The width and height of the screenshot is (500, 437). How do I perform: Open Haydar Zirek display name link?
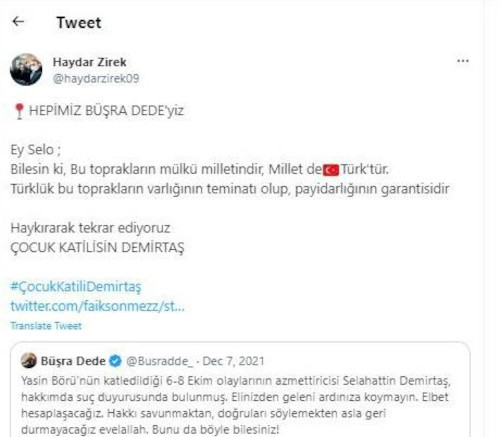(89, 62)
